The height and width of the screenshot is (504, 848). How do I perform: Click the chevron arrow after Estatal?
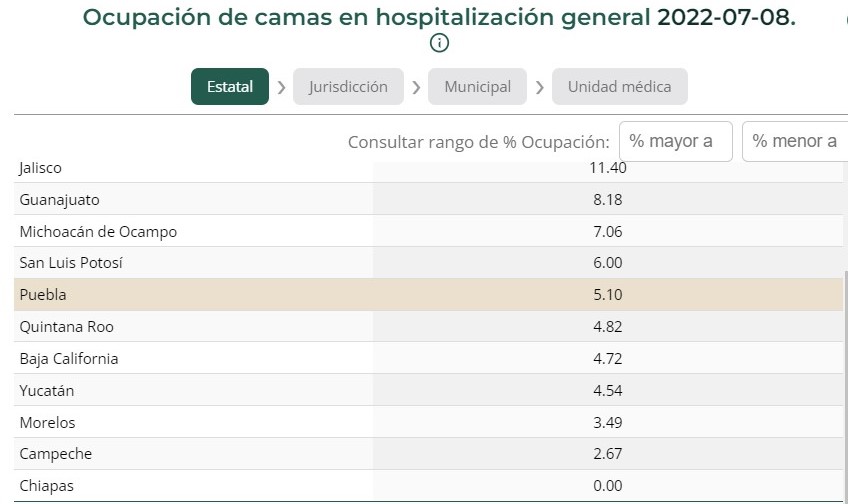pyautogui.click(x=281, y=88)
